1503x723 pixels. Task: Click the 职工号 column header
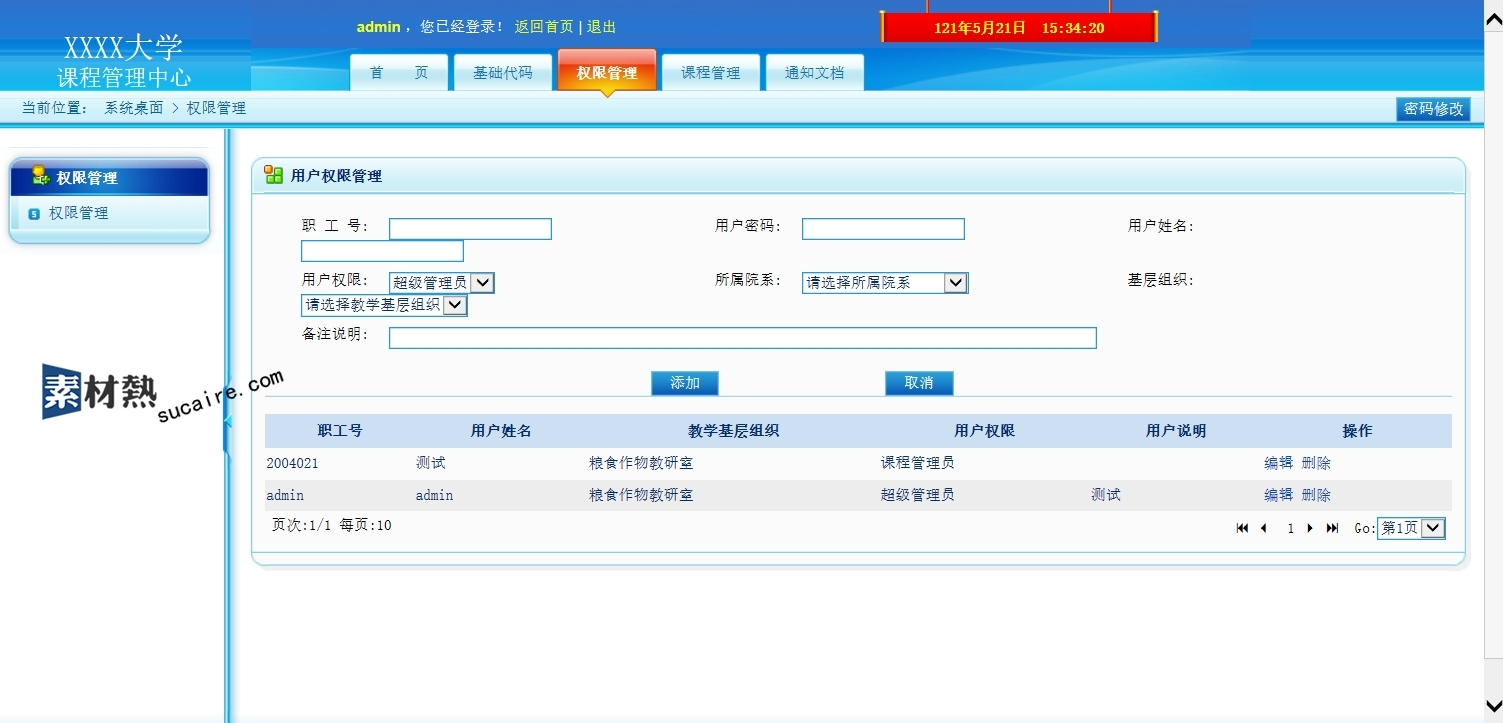(340, 431)
